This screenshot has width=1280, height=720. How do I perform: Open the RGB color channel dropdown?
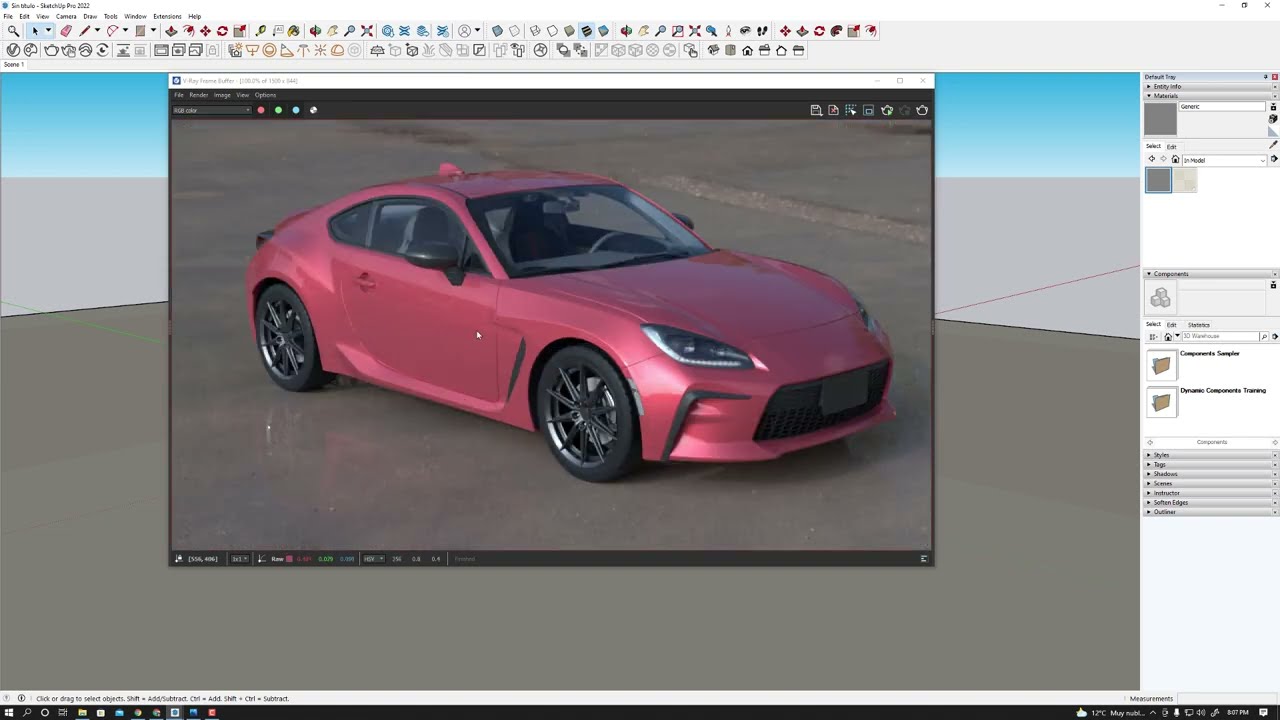point(211,110)
